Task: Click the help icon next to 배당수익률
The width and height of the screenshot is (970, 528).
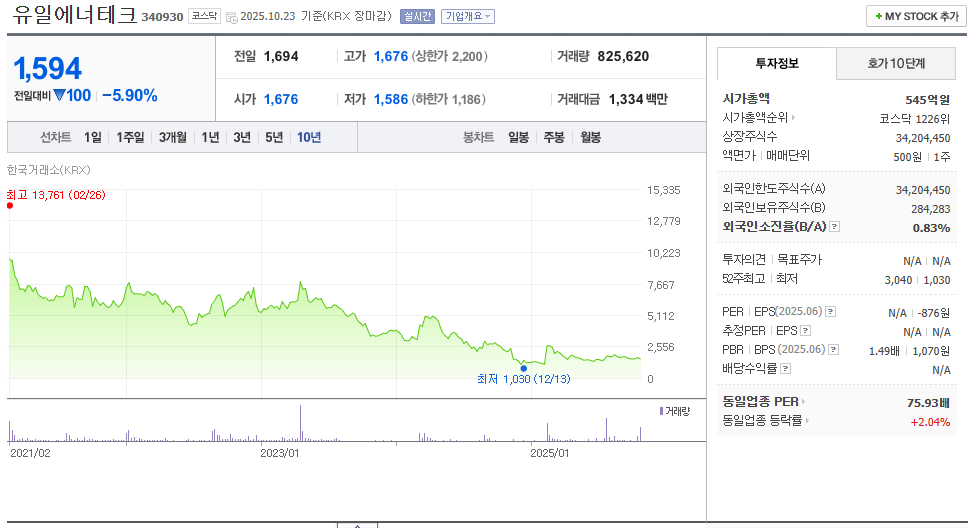Action: tap(786, 369)
